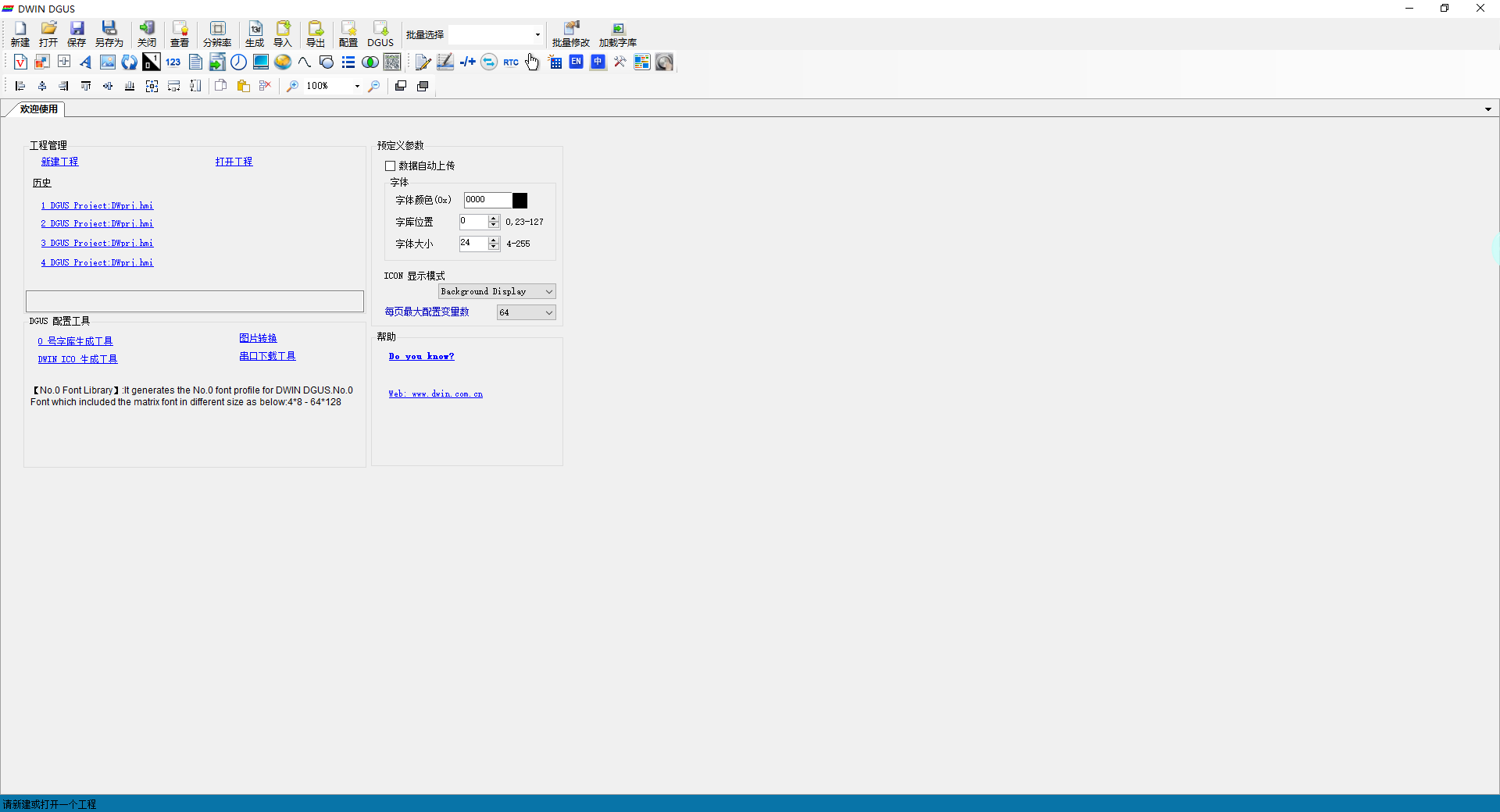
Task: Open history entry 1 DGUS Project
Action: point(97,205)
